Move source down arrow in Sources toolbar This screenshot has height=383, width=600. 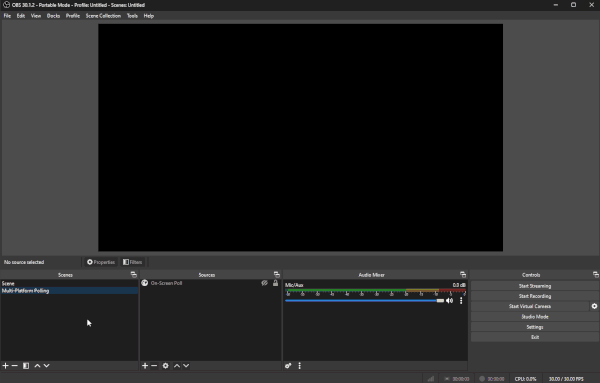tap(186, 366)
